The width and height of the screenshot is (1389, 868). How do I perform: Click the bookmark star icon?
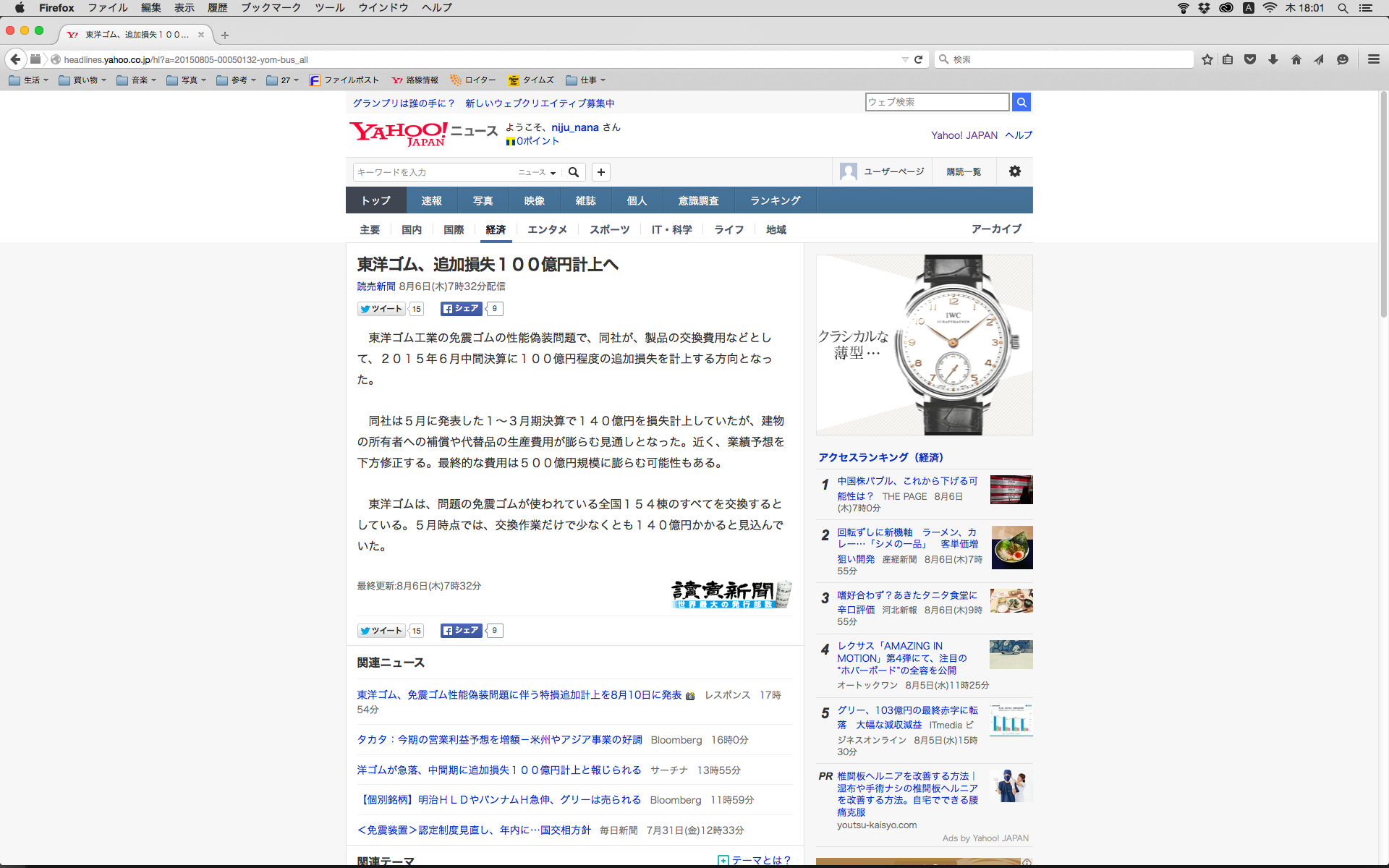[x=1207, y=59]
